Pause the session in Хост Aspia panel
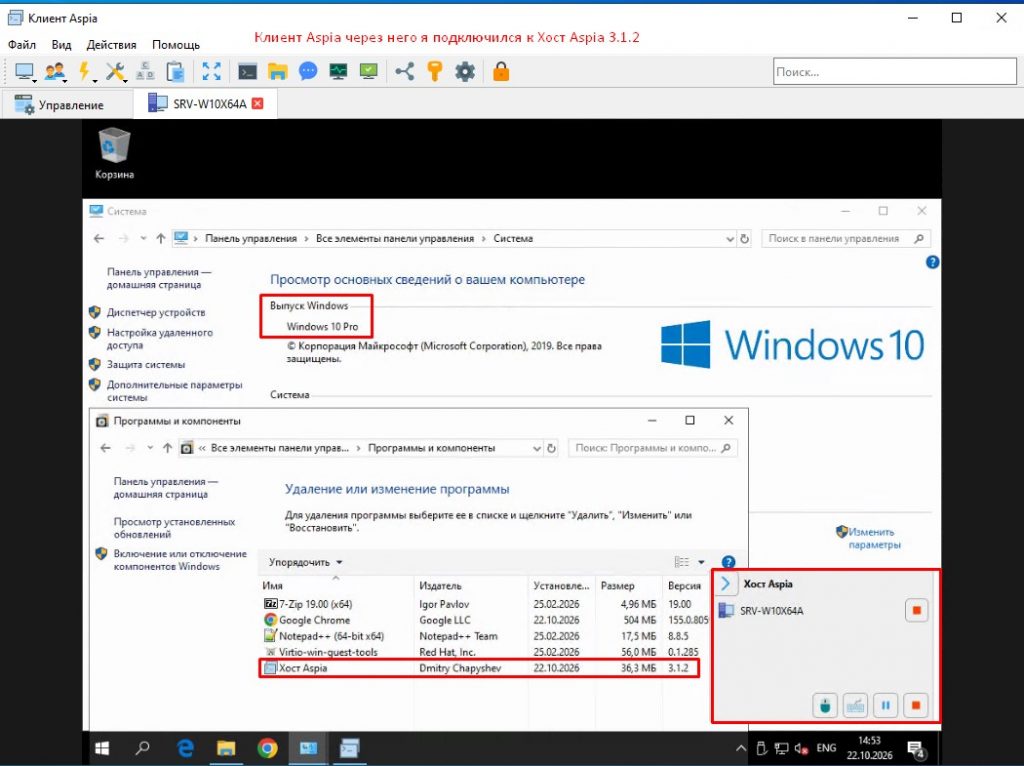The height and width of the screenshot is (766, 1024). (886, 705)
